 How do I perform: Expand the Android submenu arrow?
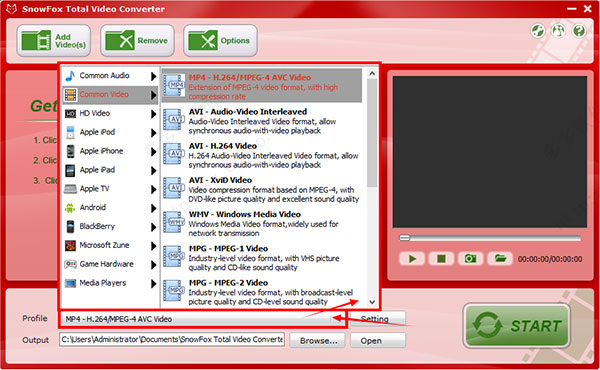(x=153, y=208)
